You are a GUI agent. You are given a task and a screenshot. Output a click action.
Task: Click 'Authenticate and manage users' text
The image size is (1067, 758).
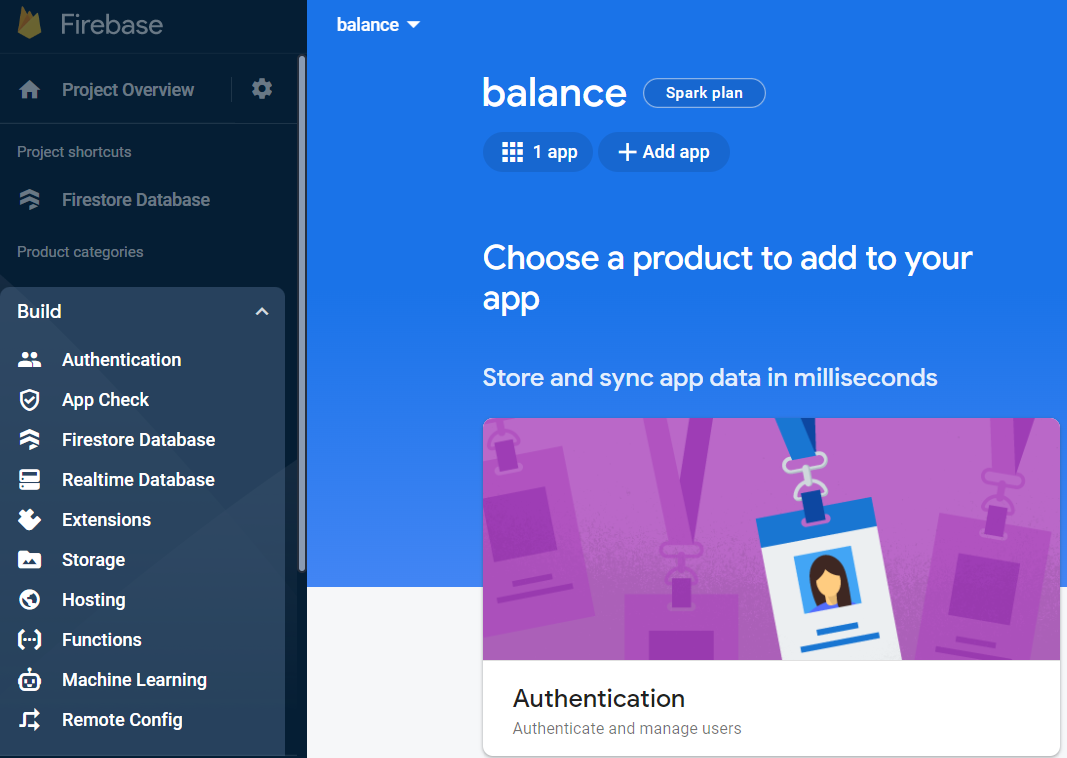pyautogui.click(x=627, y=728)
